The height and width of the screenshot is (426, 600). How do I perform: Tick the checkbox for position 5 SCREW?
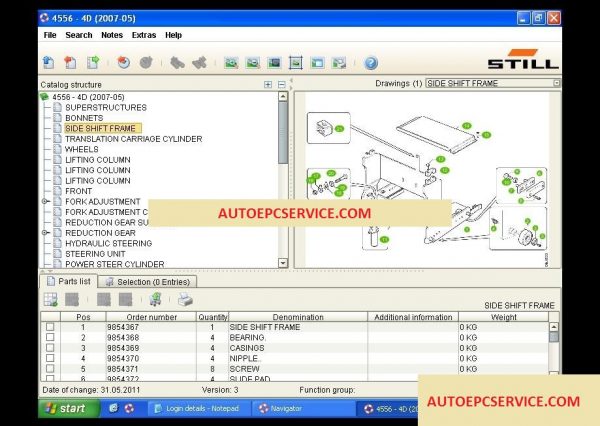pyautogui.click(x=50, y=368)
